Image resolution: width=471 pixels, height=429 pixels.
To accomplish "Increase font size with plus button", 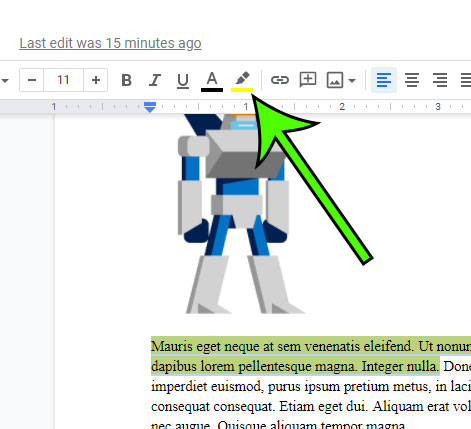I will click(x=96, y=80).
